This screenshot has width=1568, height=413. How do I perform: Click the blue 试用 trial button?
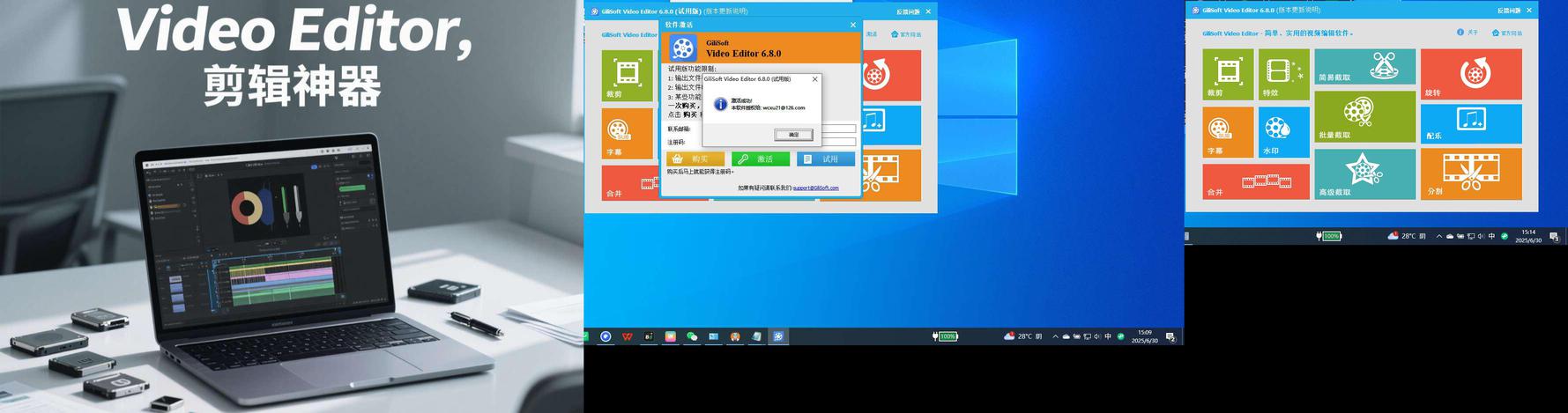click(826, 159)
